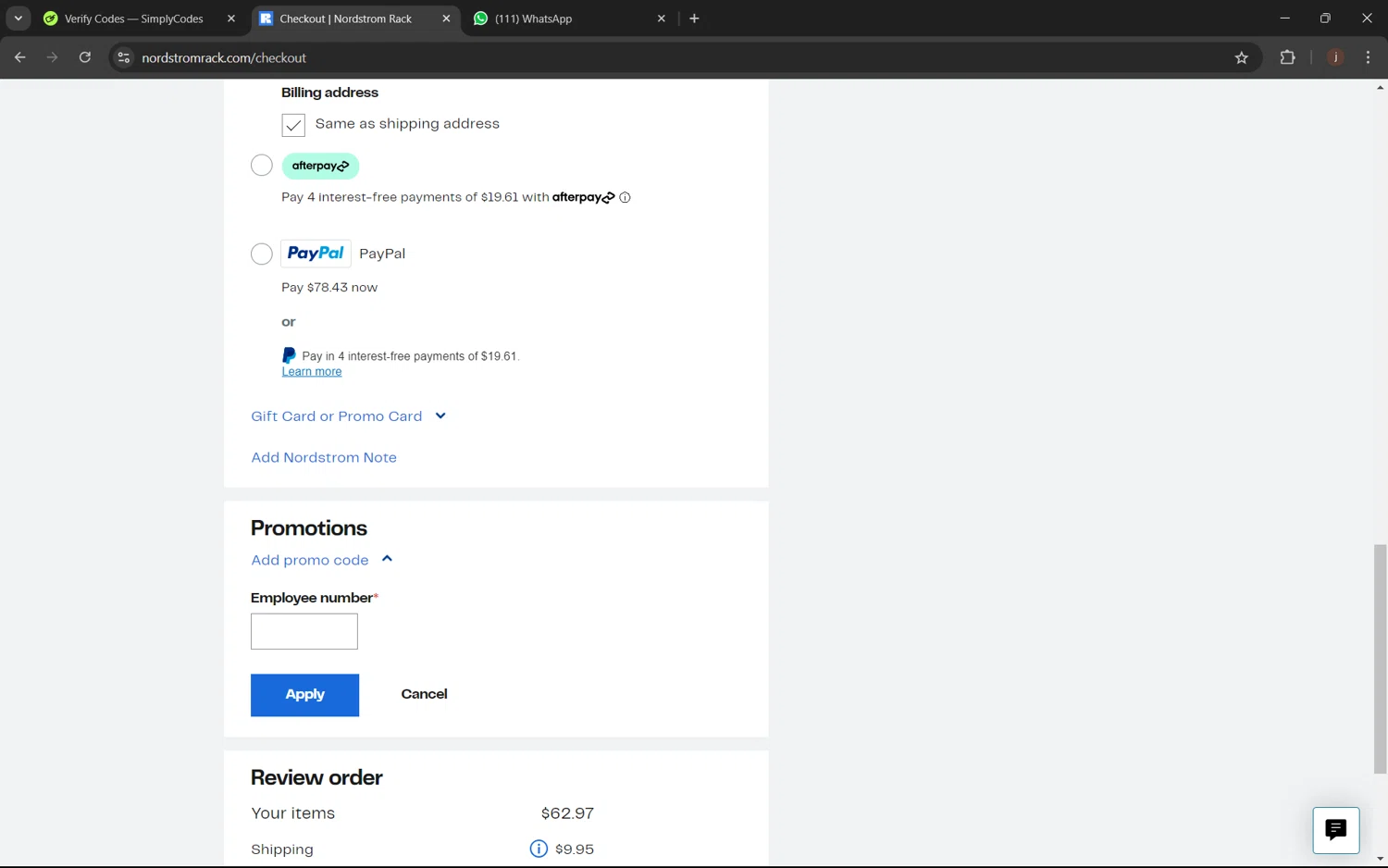
Task: Select the PayPal payment radio button
Action: (x=262, y=254)
